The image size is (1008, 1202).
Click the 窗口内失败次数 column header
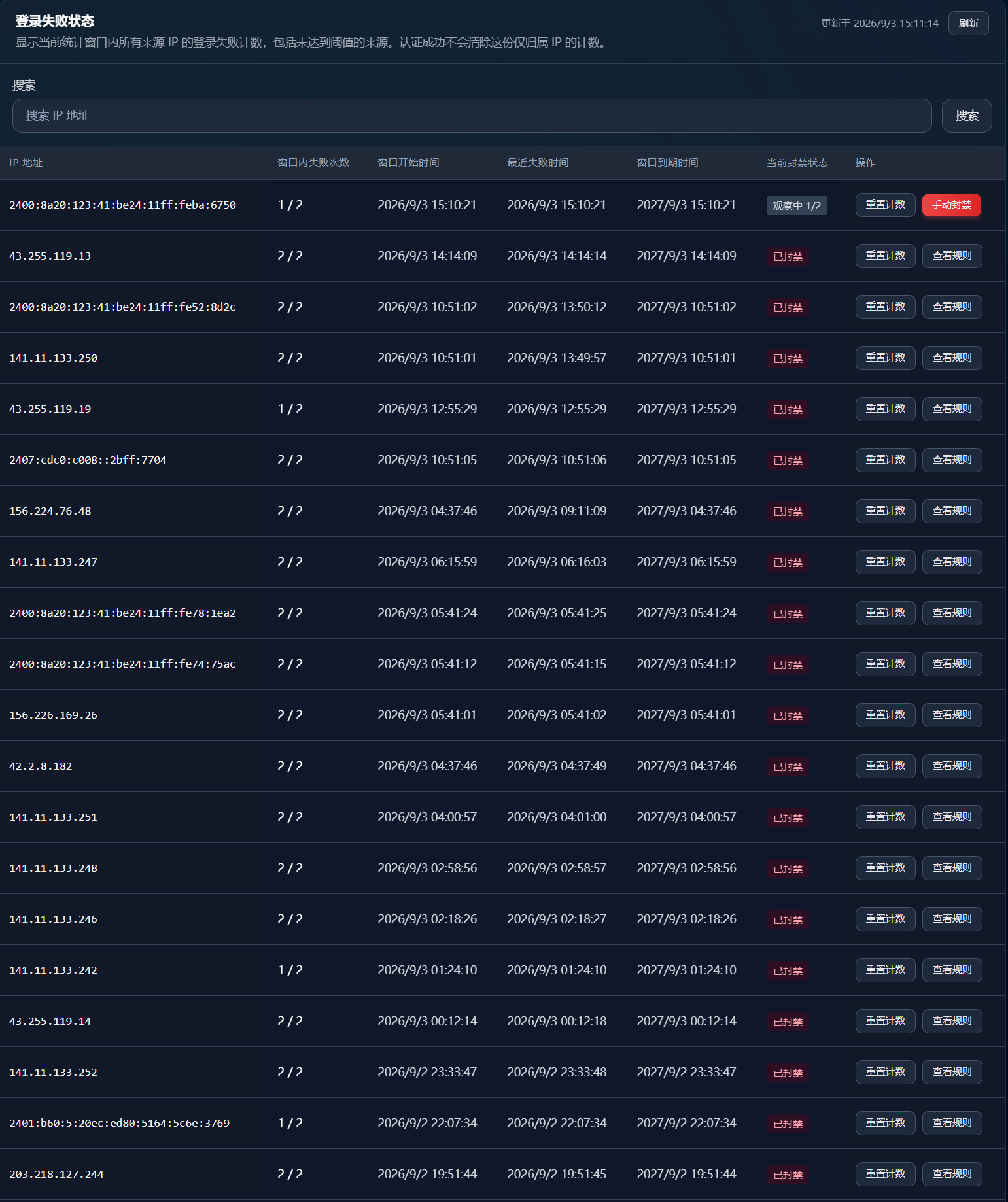pyautogui.click(x=313, y=163)
